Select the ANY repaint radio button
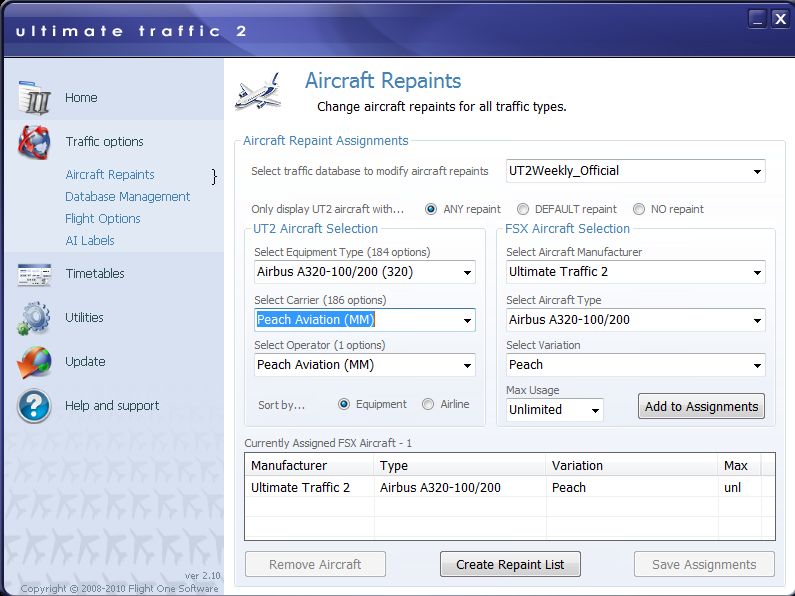Image resolution: width=795 pixels, height=596 pixels. pos(431,209)
